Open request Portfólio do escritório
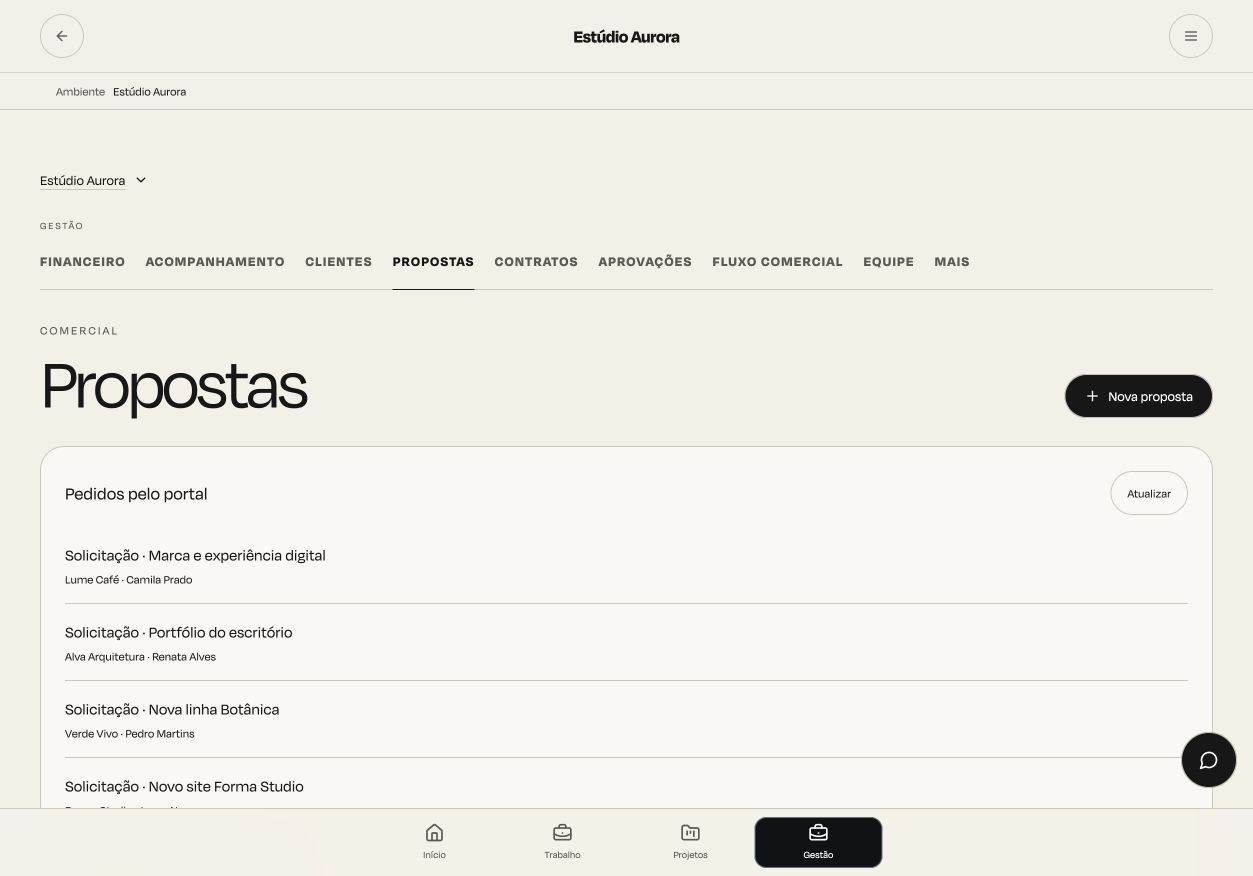1253x876 pixels. 626,643
